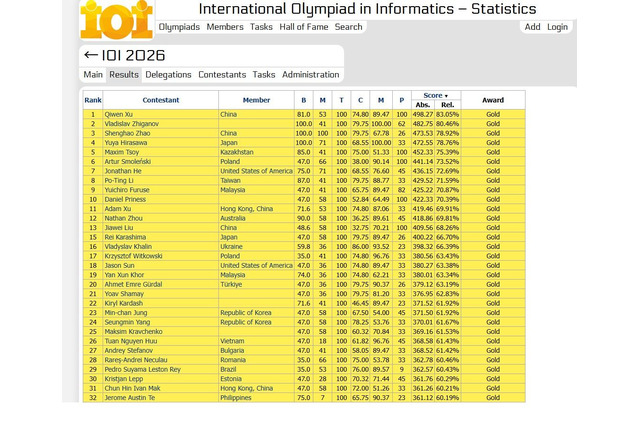Screen dimensions: 640x426
Task: Toggle Score column sort order
Action: coord(436,95)
